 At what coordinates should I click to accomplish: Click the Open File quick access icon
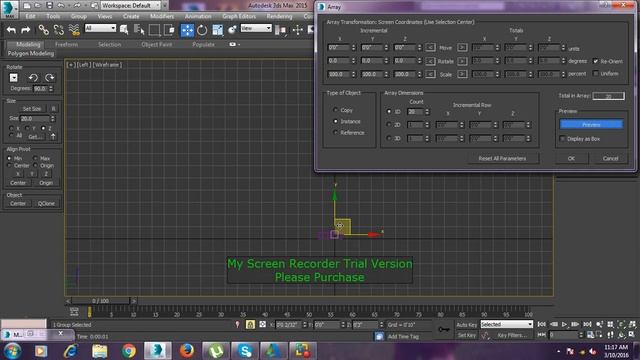tap(38, 6)
